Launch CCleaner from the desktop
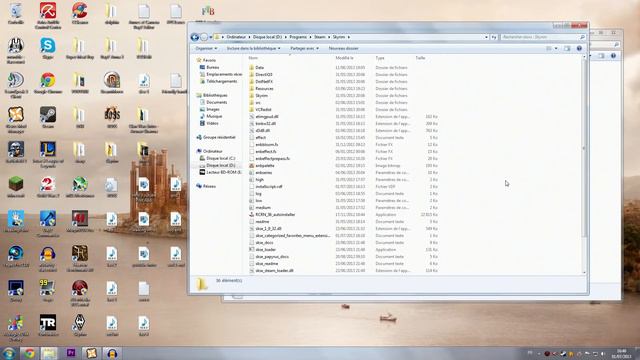The width and height of the screenshot is (640, 360). 80,13
